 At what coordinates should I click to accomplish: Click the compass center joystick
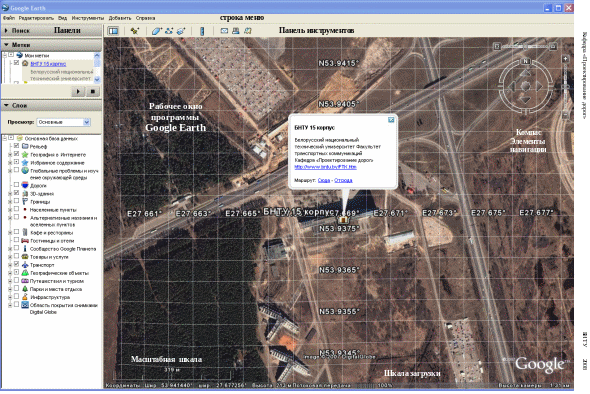pyautogui.click(x=525, y=86)
